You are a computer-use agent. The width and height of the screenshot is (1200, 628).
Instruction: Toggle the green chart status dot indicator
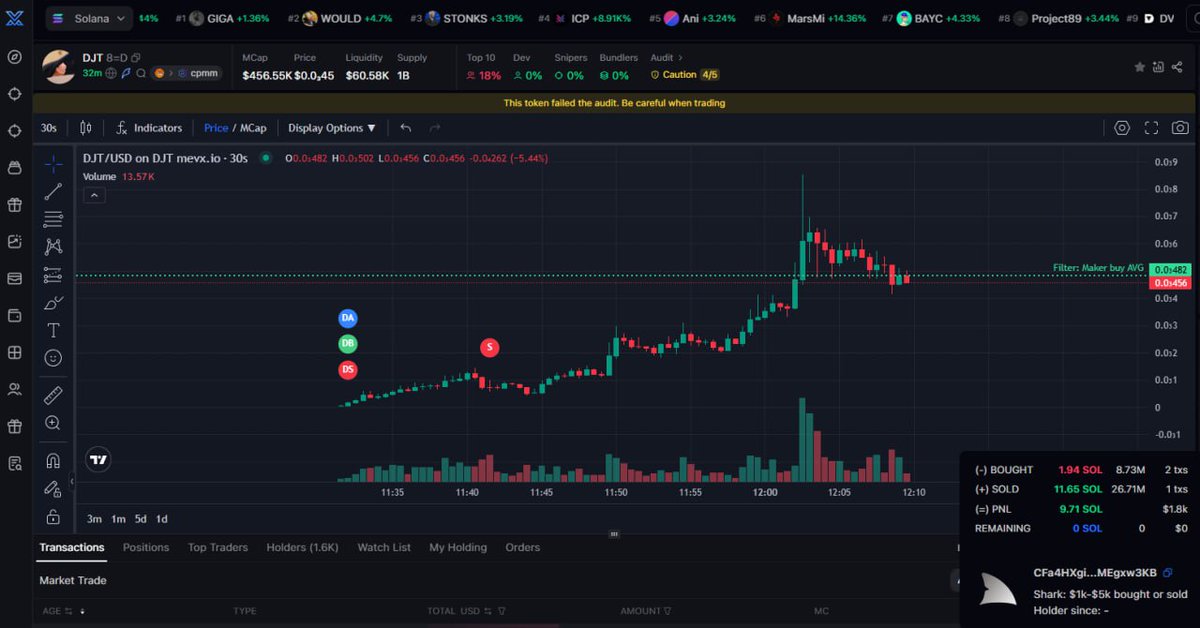point(265,157)
